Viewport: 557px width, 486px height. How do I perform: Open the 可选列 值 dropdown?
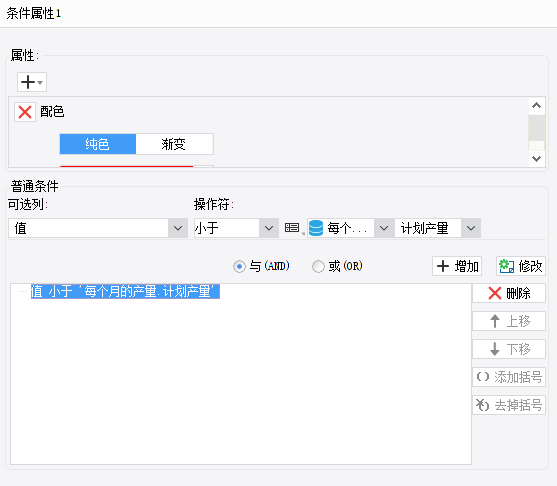98,228
